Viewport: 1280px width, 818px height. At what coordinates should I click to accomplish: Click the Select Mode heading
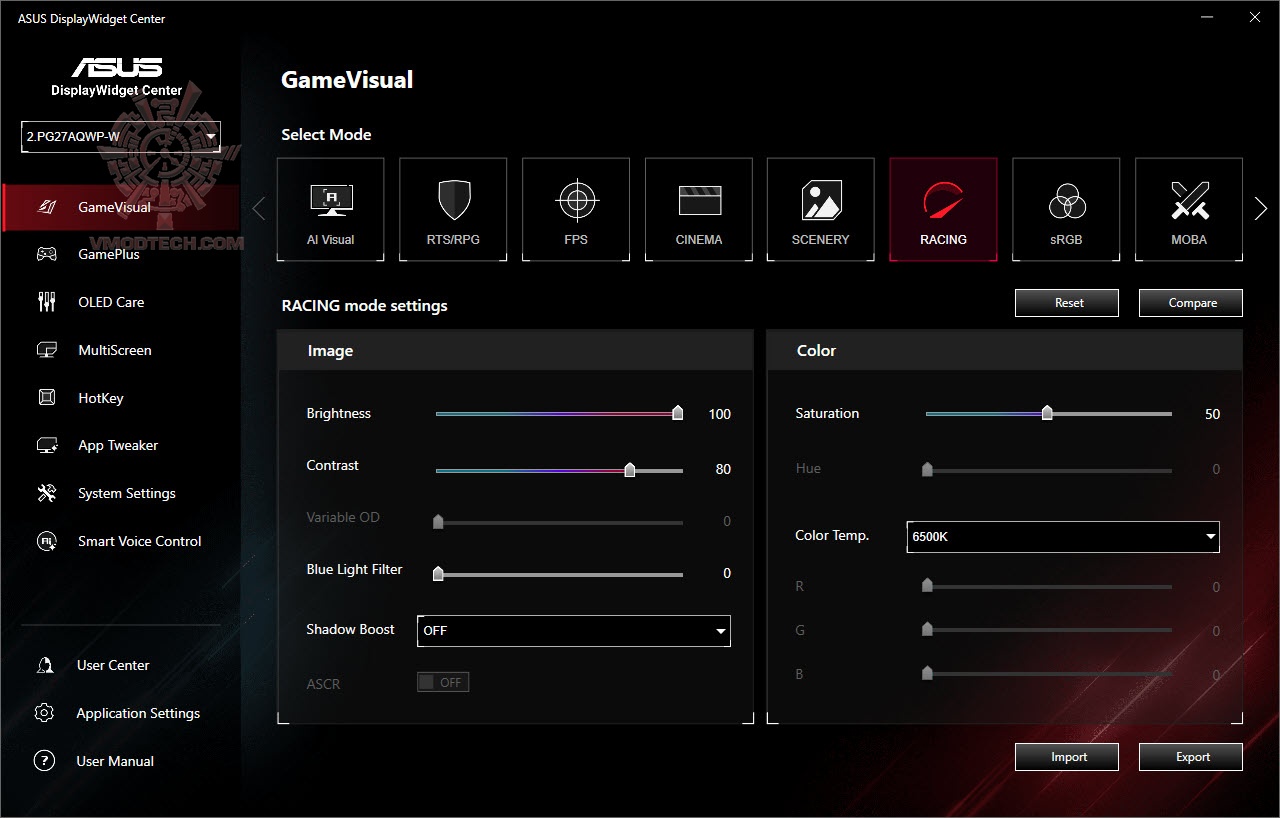[x=326, y=135]
